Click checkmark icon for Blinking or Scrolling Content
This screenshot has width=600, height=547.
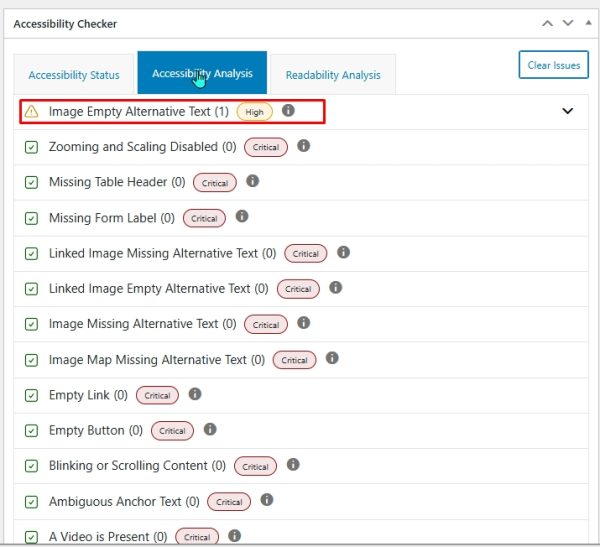pos(31,466)
